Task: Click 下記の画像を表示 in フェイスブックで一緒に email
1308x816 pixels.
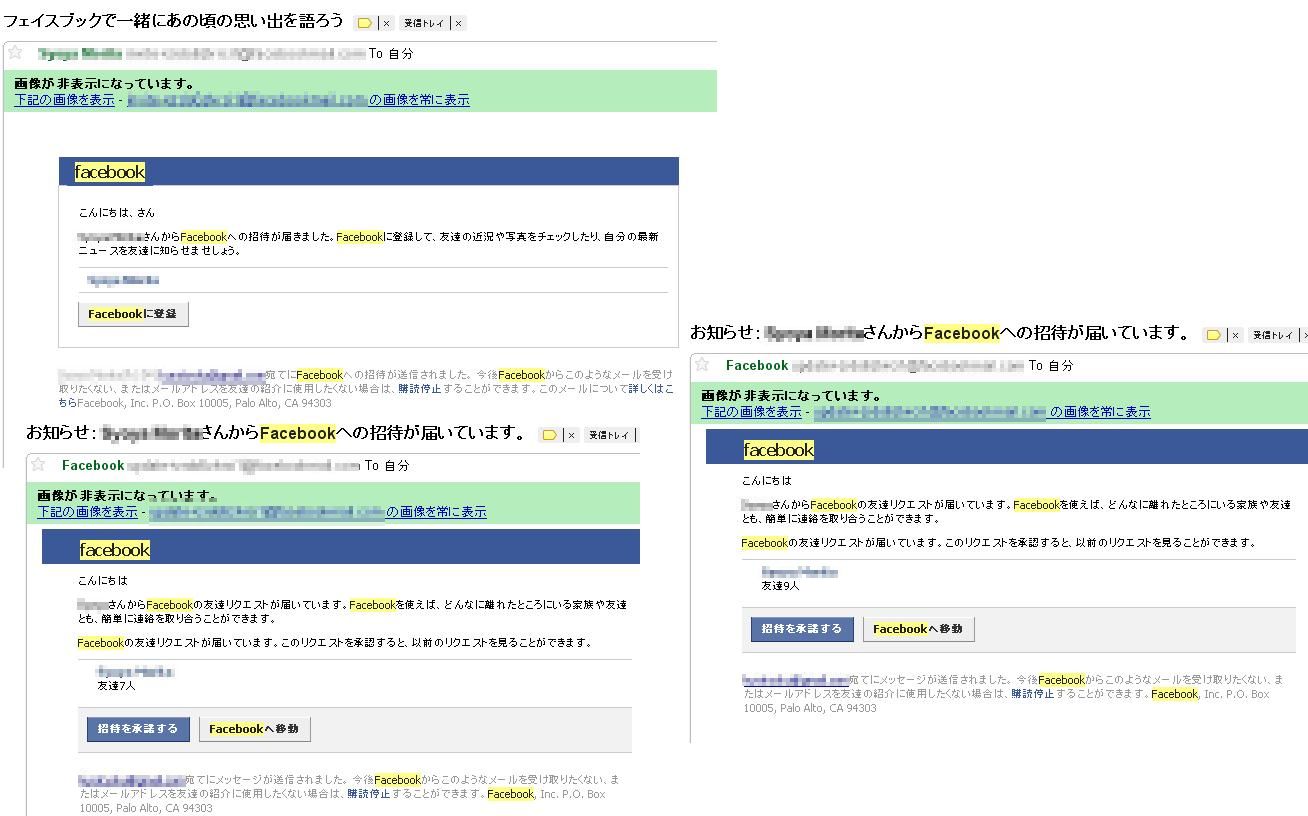Action: click(64, 100)
